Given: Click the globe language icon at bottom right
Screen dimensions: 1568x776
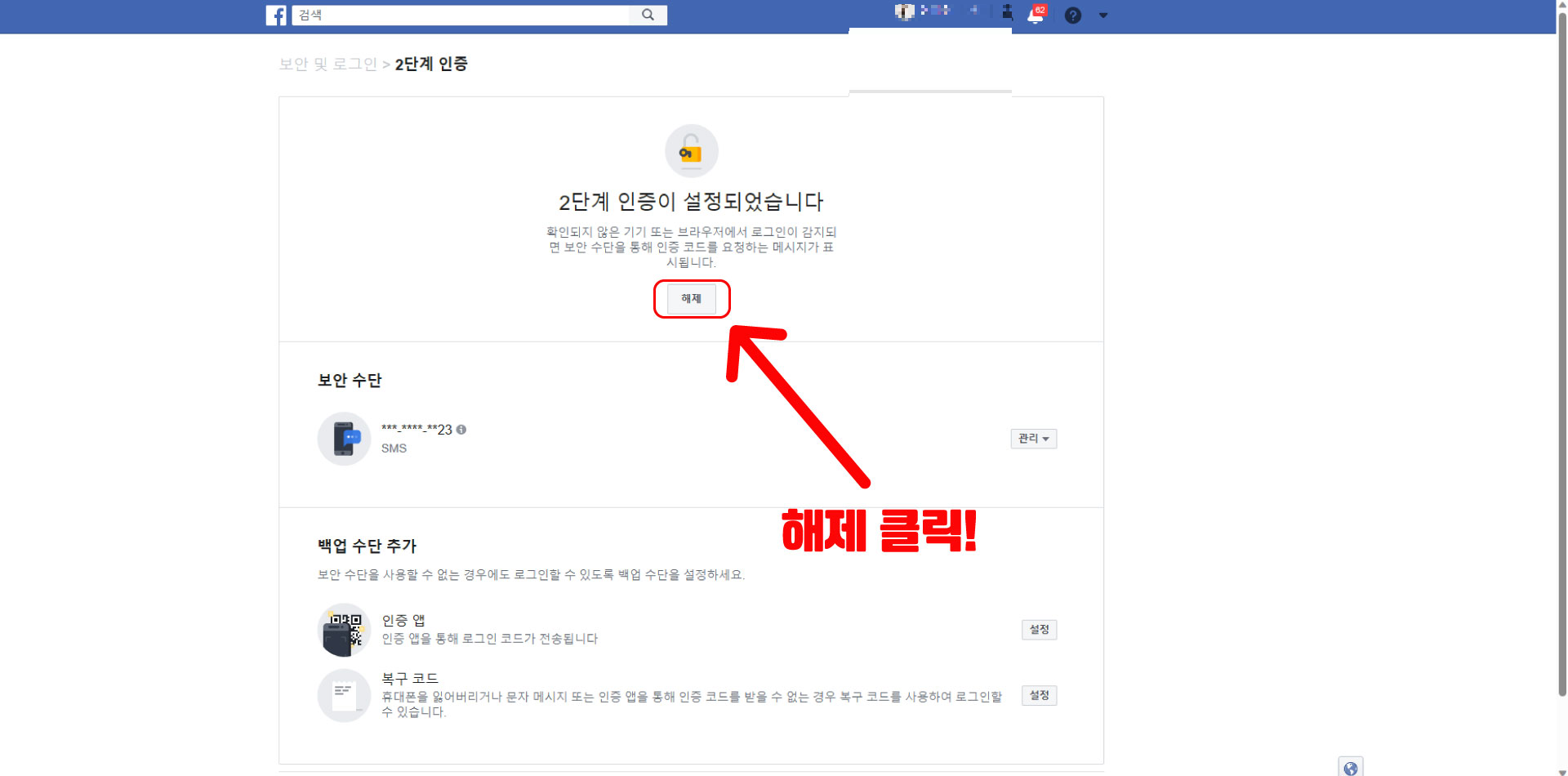Looking at the screenshot, I should [1351, 767].
